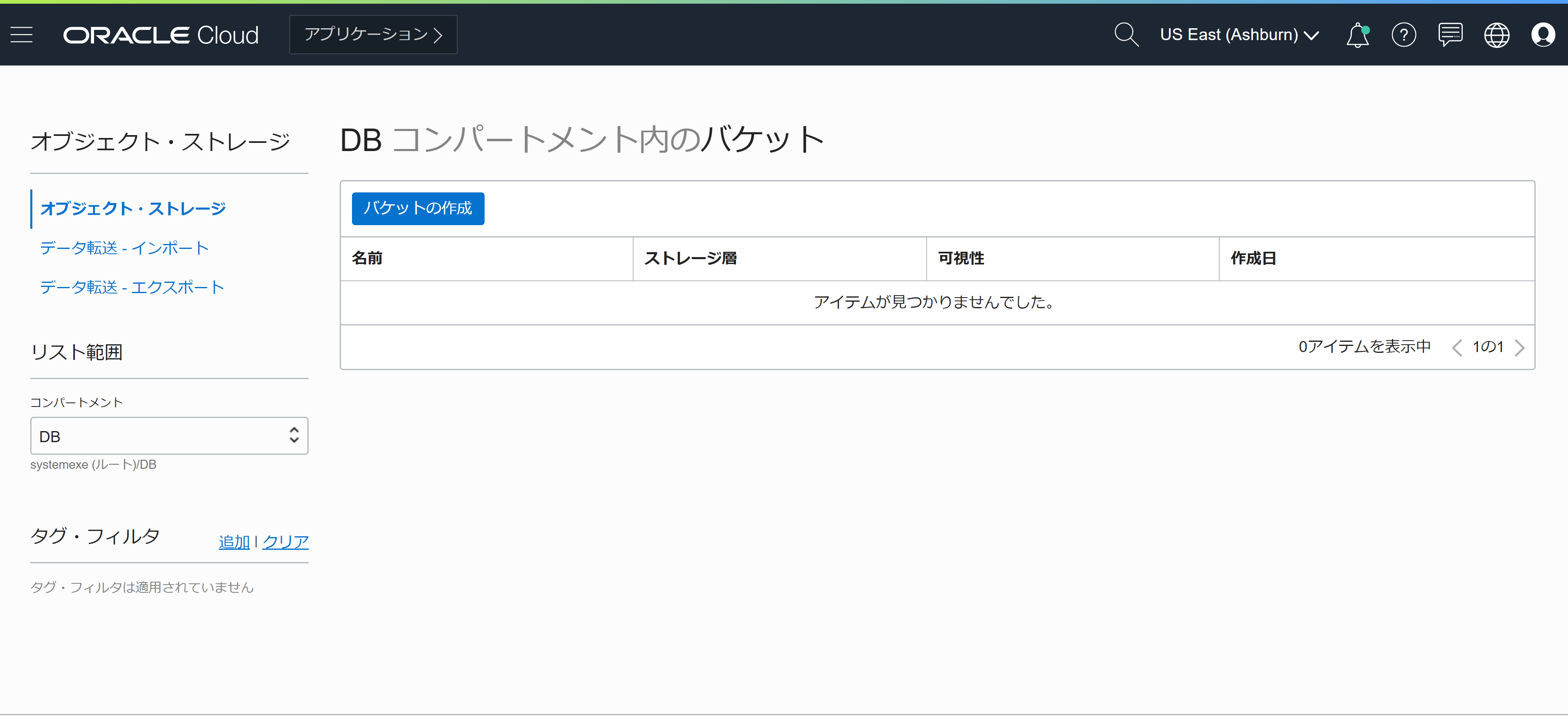Select オブジェクト・ストレージ in sidebar

pyautogui.click(x=133, y=209)
